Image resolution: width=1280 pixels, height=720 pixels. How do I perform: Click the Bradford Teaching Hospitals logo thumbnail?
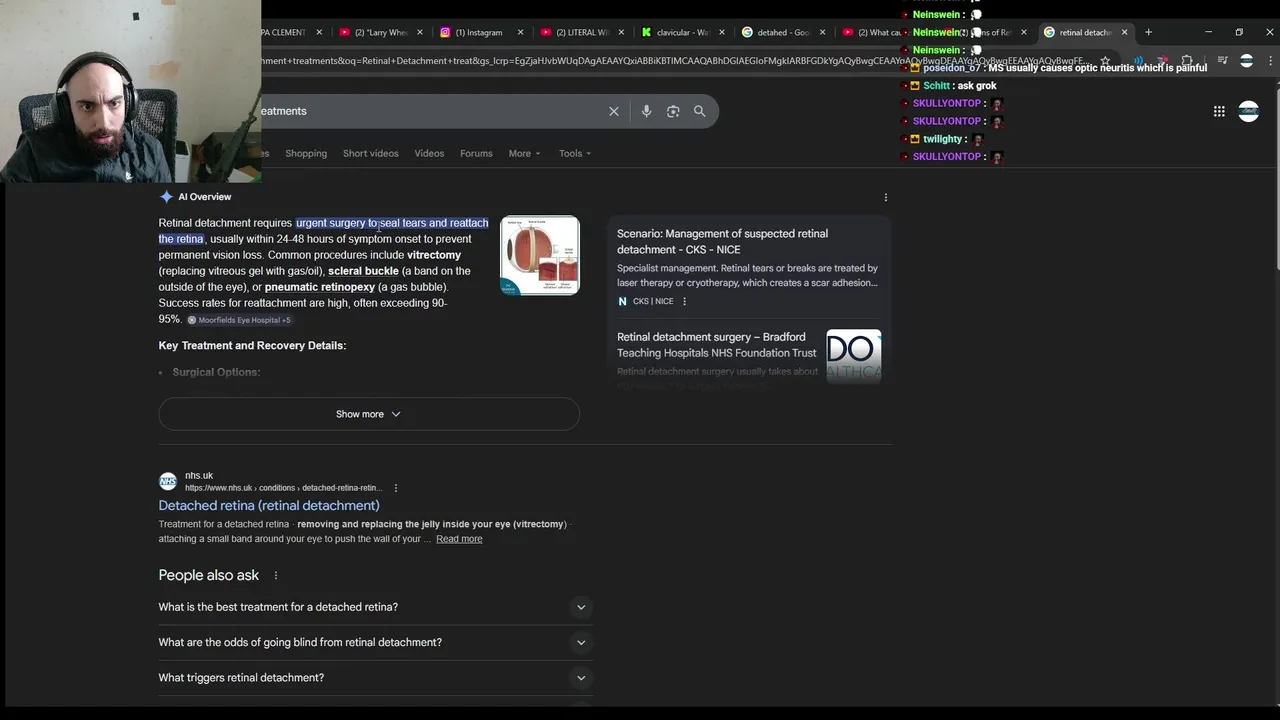click(853, 356)
